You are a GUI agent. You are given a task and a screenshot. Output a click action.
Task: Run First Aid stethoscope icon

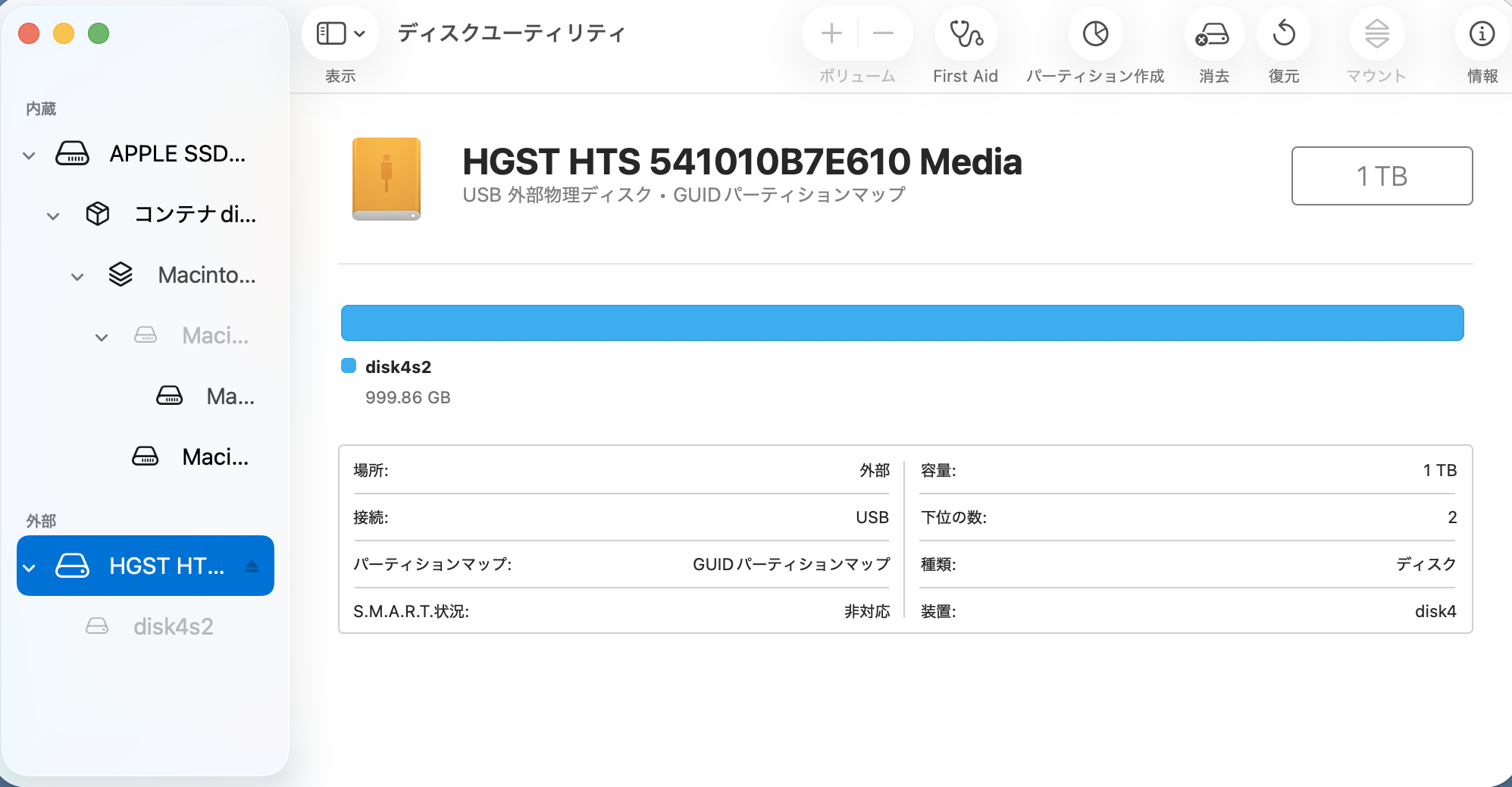click(x=966, y=33)
